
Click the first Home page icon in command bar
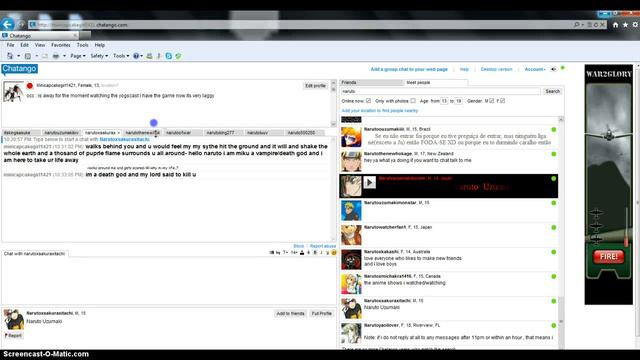click(x=10, y=56)
